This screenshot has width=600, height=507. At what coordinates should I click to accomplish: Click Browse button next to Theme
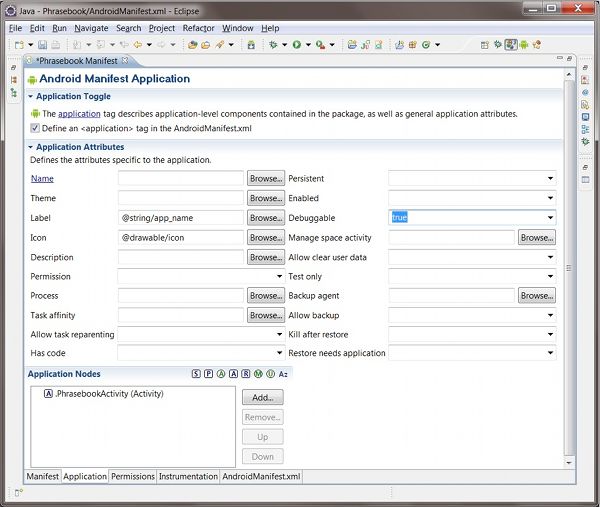click(x=266, y=198)
